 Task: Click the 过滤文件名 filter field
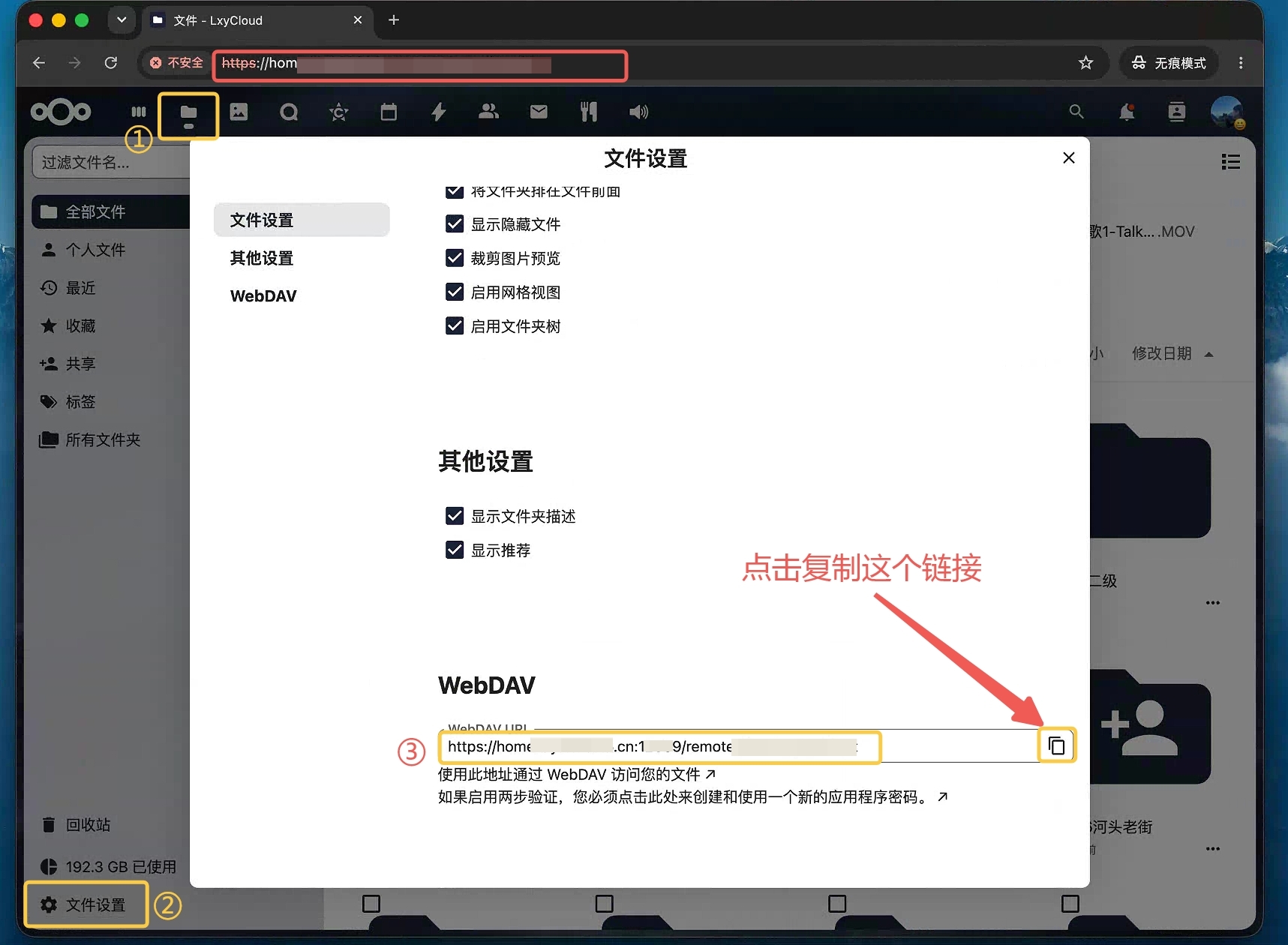pyautogui.click(x=111, y=162)
